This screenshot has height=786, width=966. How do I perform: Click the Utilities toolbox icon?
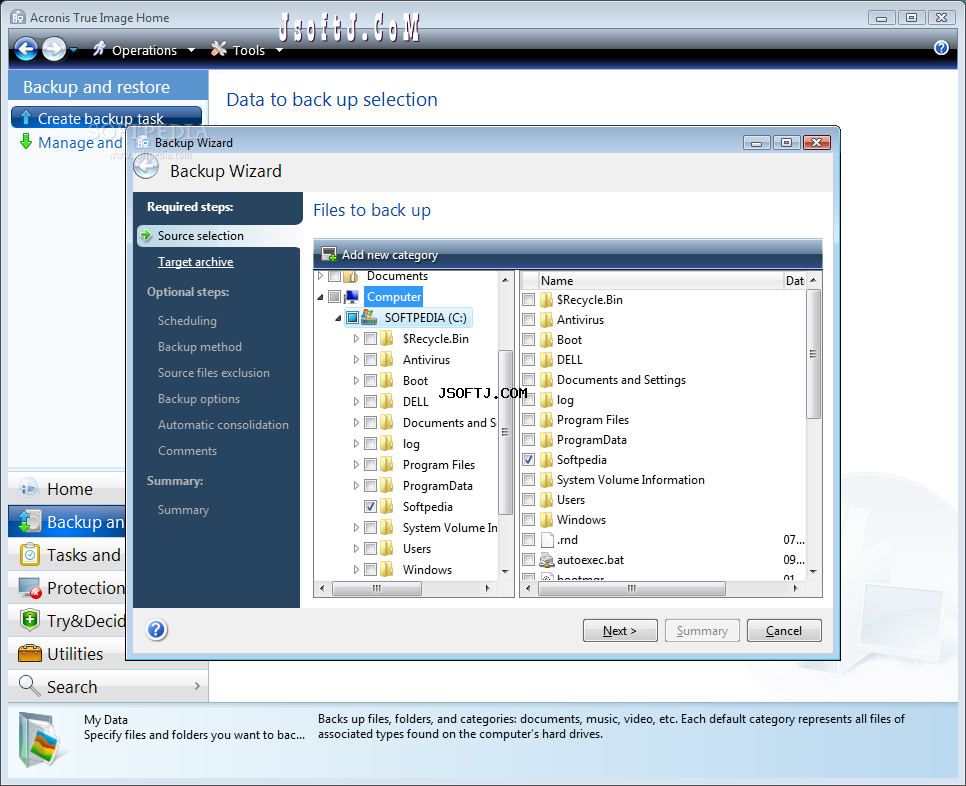[x=30, y=653]
